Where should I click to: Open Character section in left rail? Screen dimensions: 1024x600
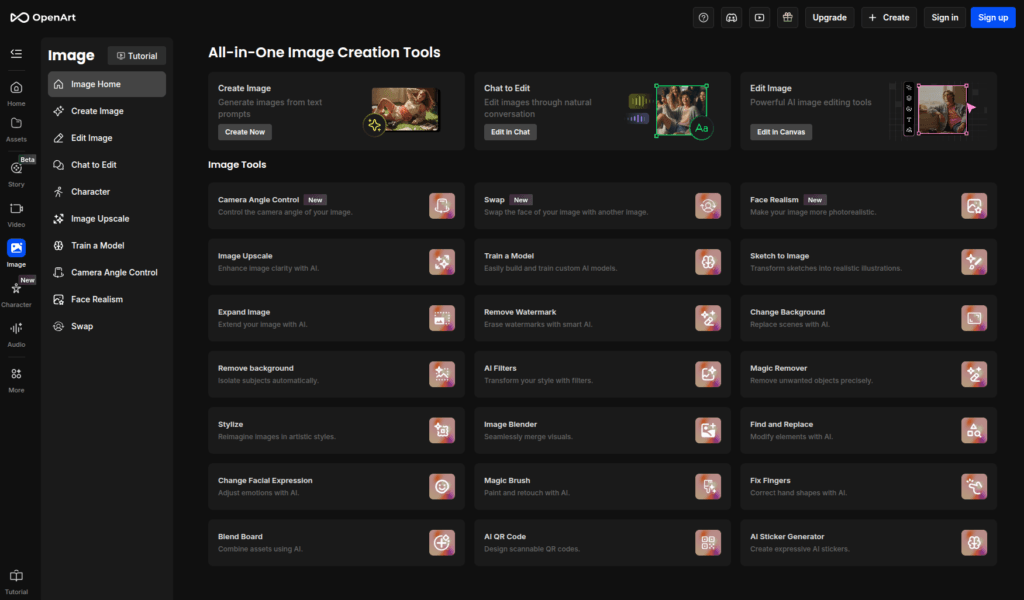click(16, 294)
